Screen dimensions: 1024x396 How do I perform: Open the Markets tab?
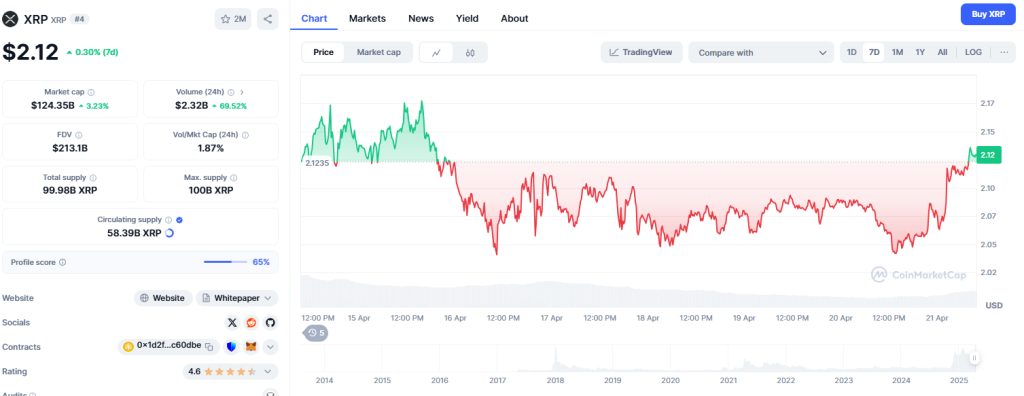pos(367,18)
